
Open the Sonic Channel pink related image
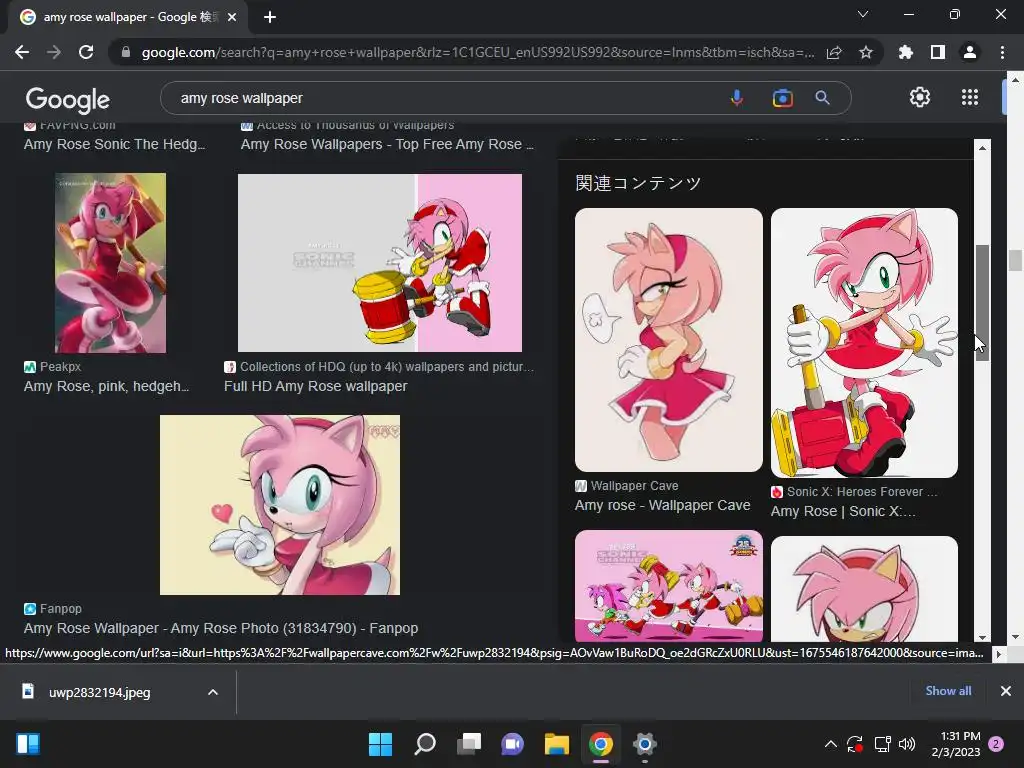pos(668,586)
